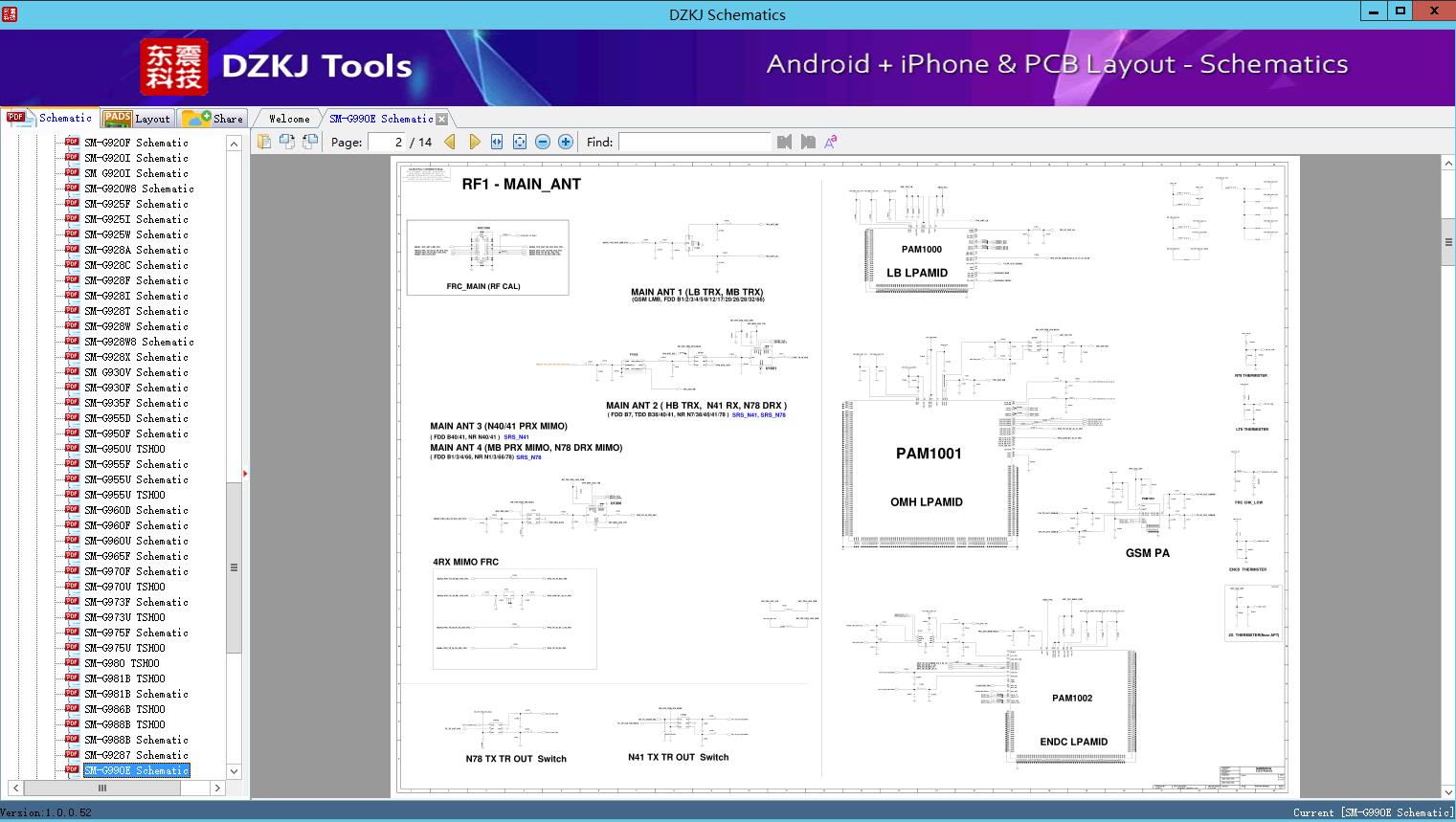Viewport: 1456px width, 822px height.
Task: Click the PDF icon beside SM-G930F Schematic
Action: [72, 388]
